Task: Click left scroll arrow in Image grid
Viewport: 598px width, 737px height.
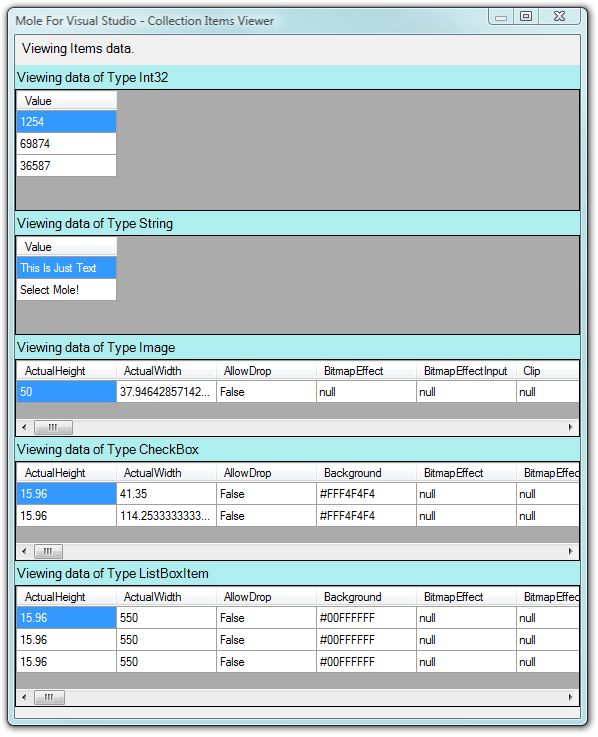Action: [x=24, y=427]
